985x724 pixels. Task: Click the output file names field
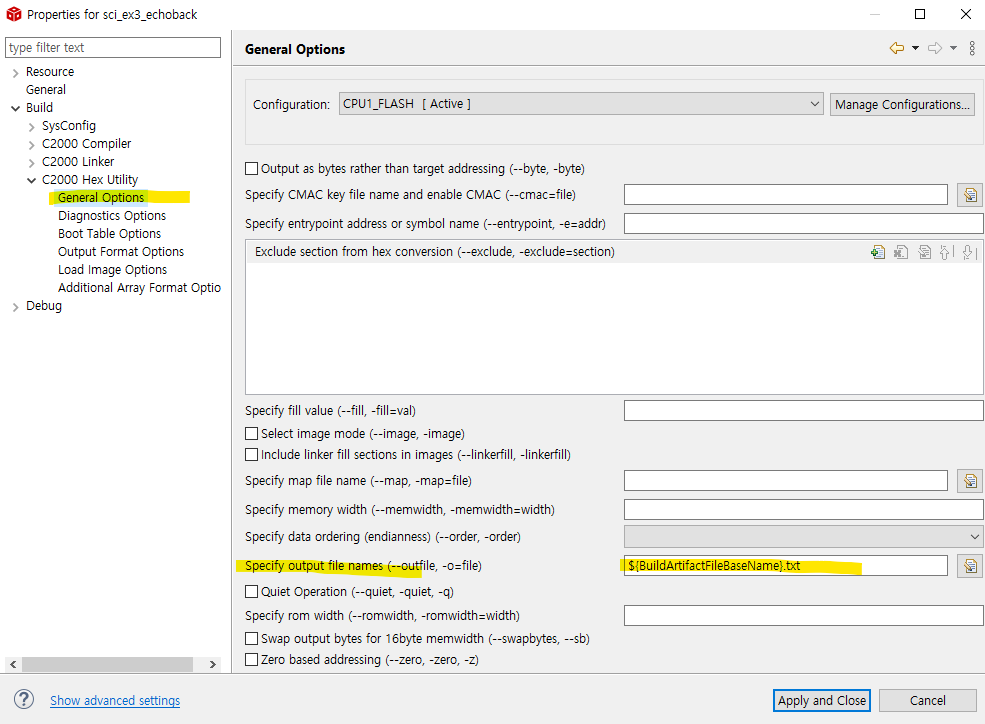[x=786, y=565]
